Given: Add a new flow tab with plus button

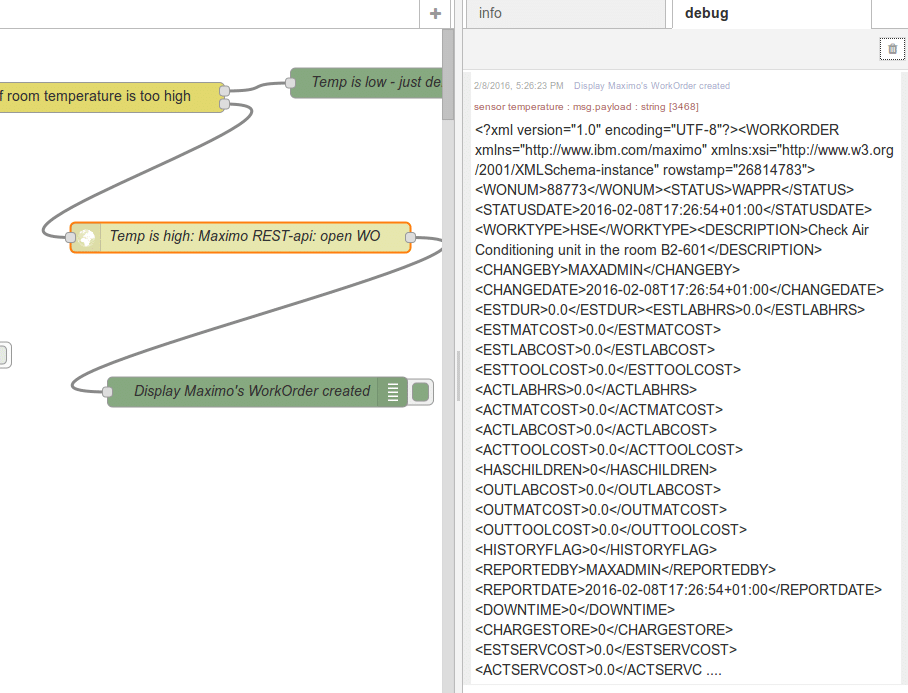Looking at the screenshot, I should pos(435,13).
